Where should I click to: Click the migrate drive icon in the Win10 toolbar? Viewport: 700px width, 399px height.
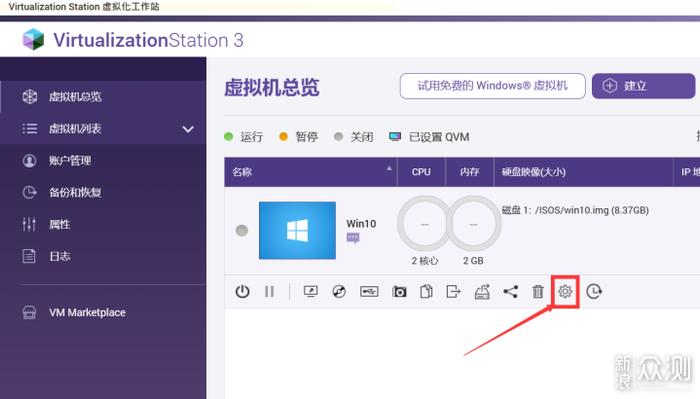(482, 291)
